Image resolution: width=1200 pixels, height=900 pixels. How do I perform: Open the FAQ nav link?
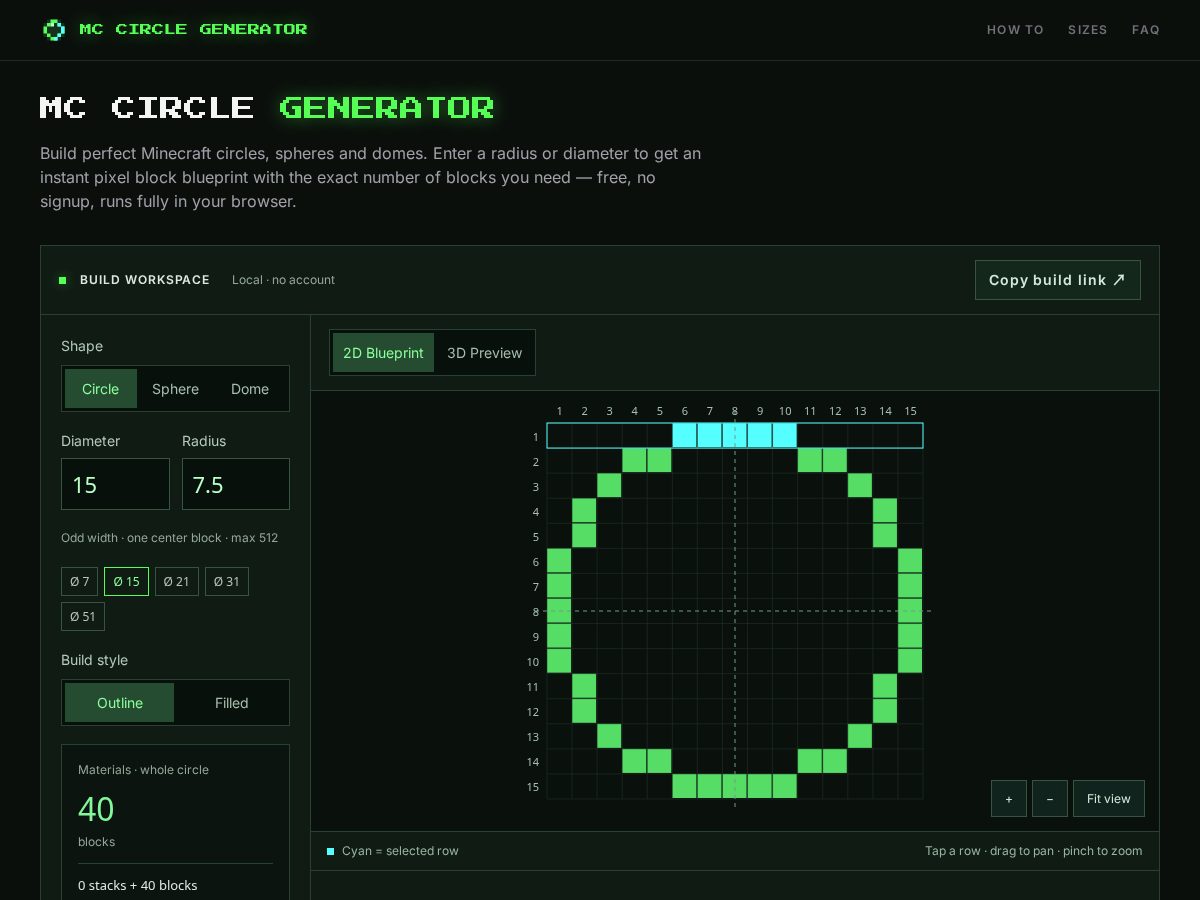[x=1146, y=30]
